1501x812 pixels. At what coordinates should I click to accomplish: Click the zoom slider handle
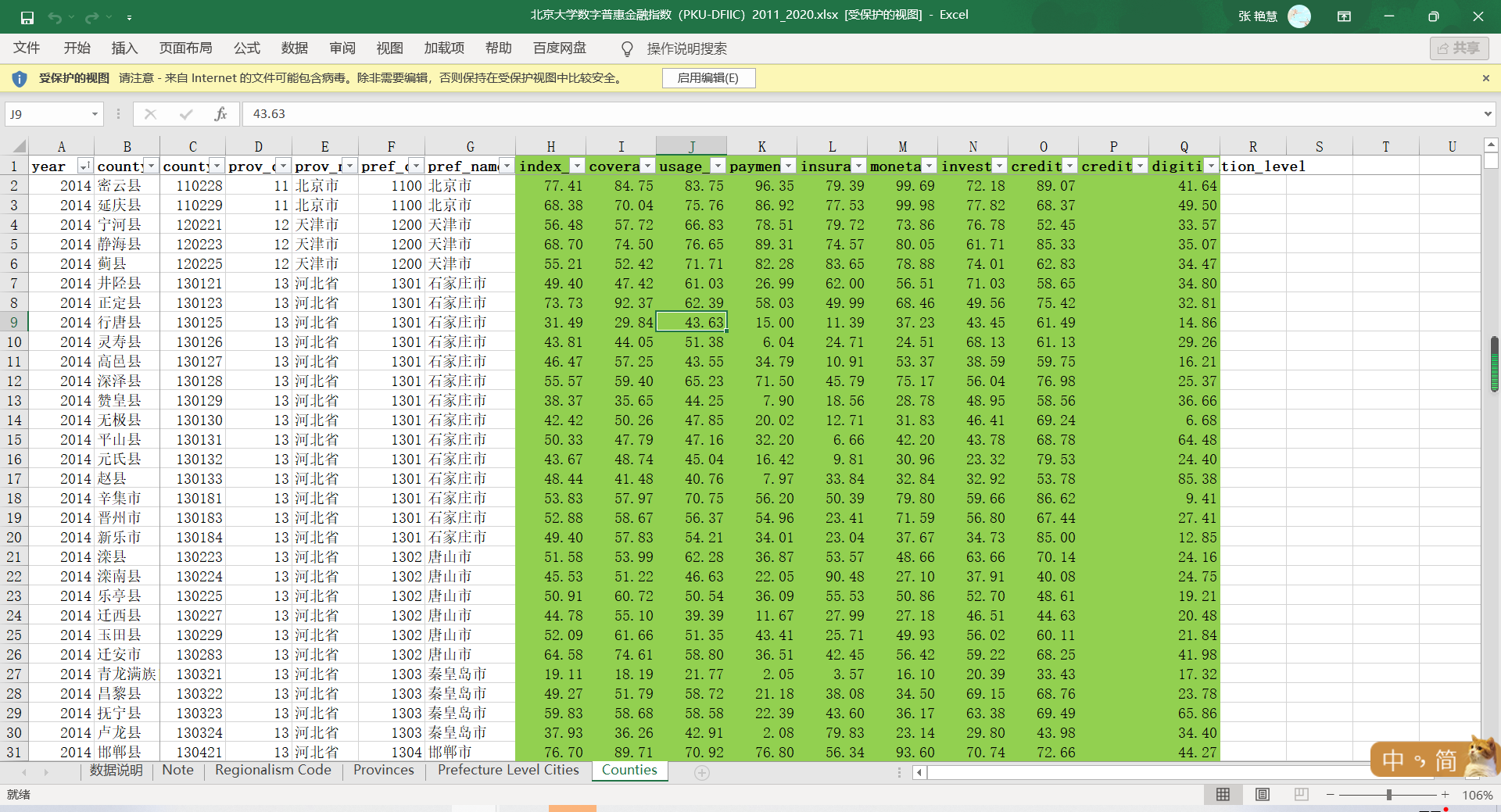[x=1388, y=795]
